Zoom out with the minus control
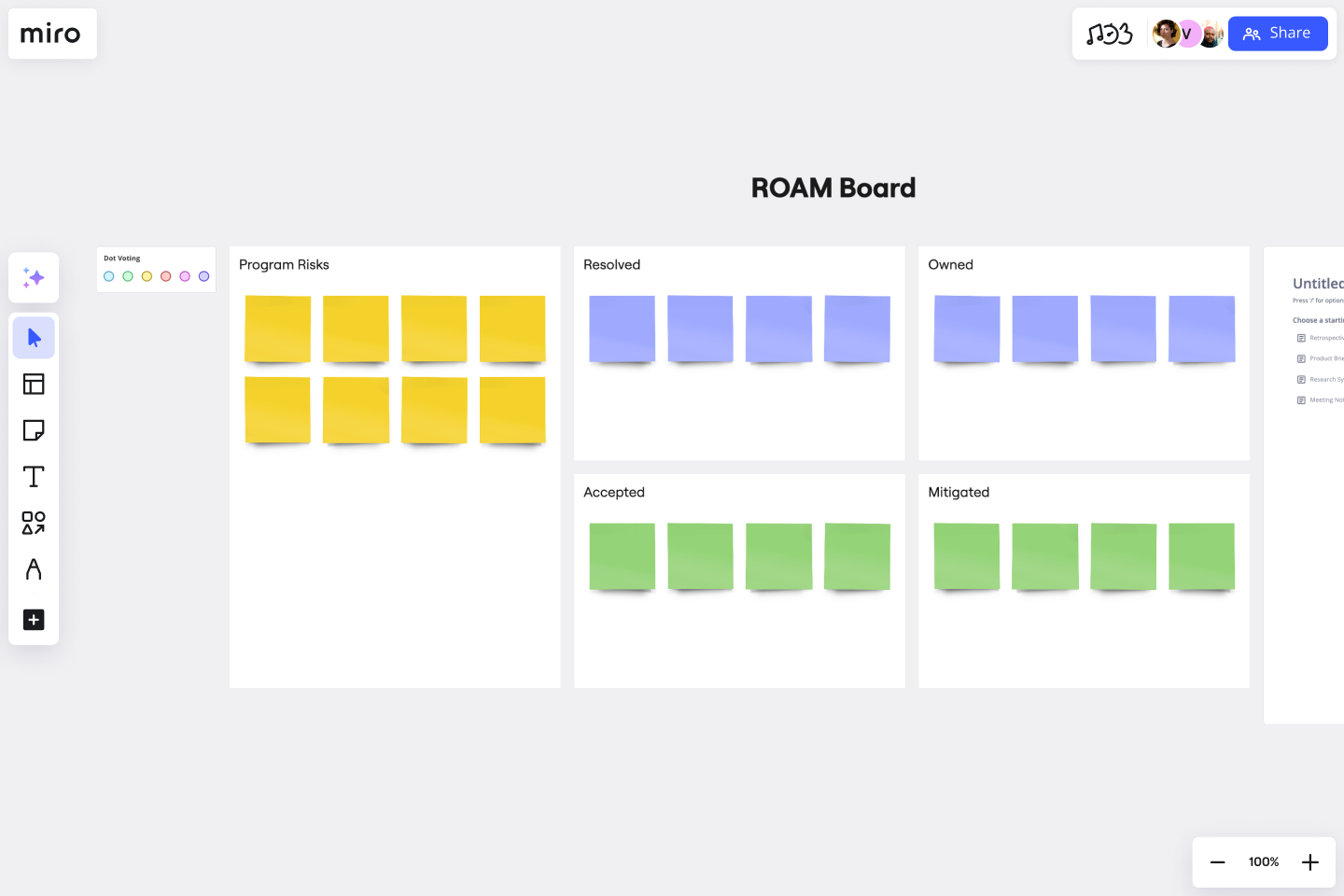Screen dimensions: 1344x896 [1217, 861]
